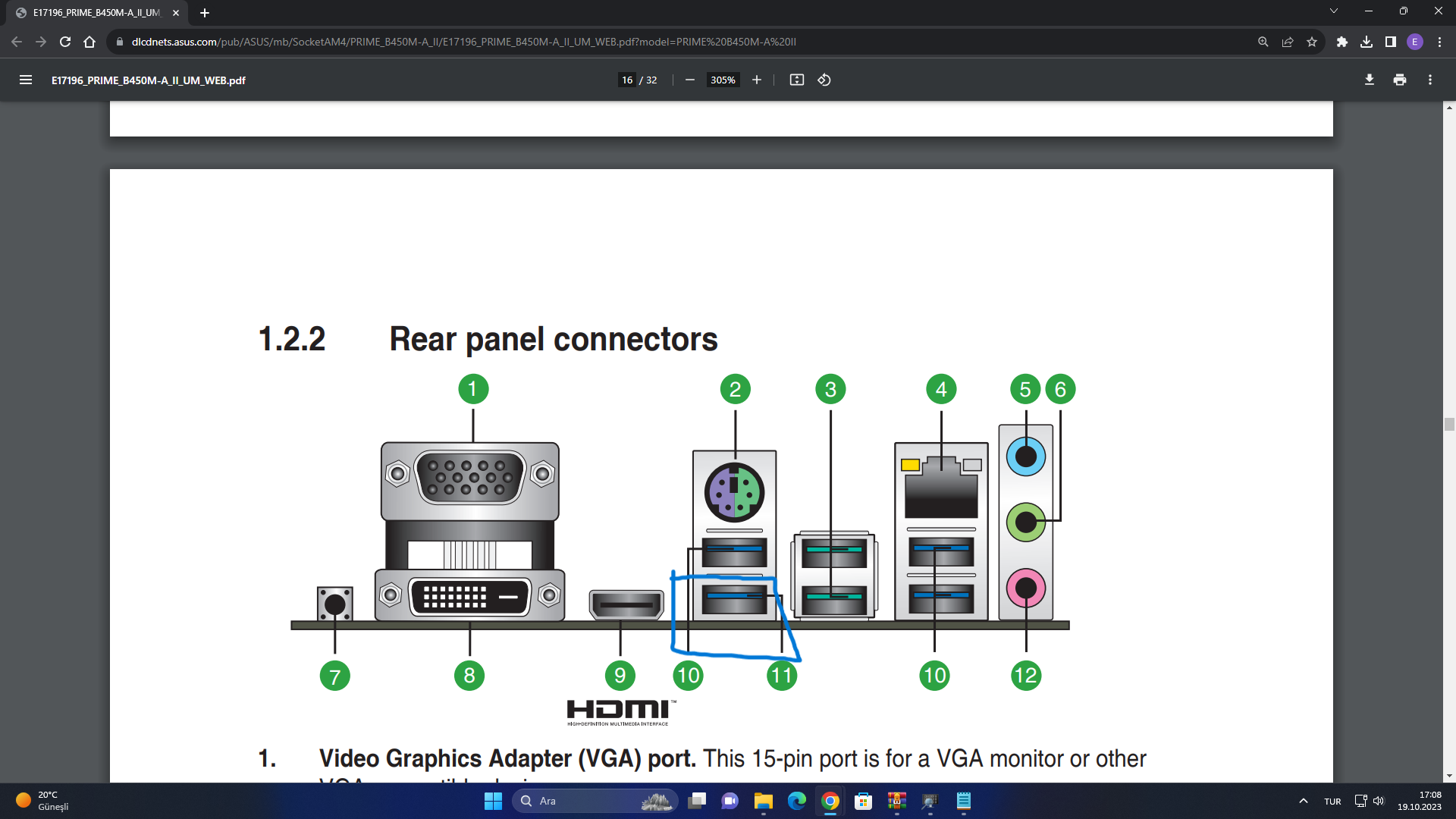Share this page from address bar
The image size is (1456, 819).
point(1288,42)
